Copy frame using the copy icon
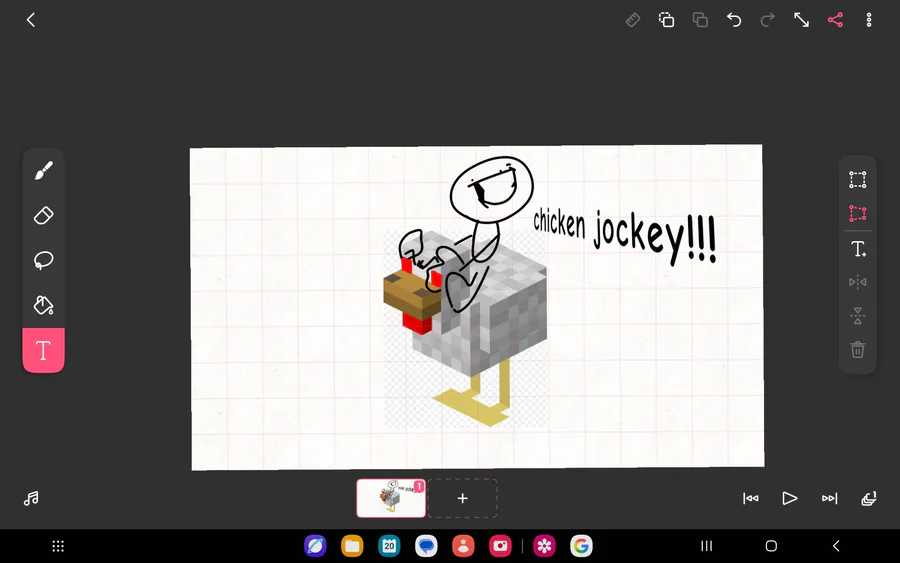 click(x=666, y=20)
